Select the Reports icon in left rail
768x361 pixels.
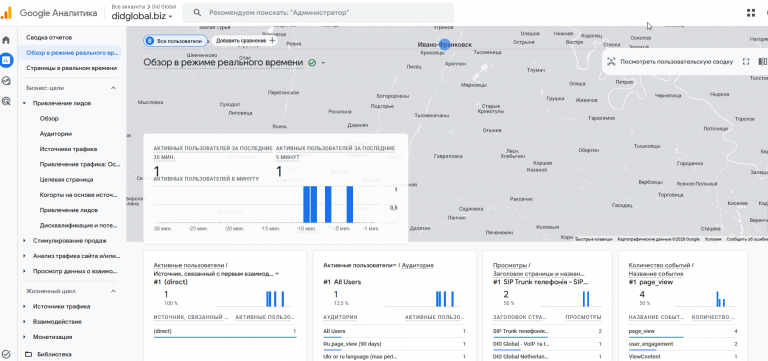click(6, 60)
